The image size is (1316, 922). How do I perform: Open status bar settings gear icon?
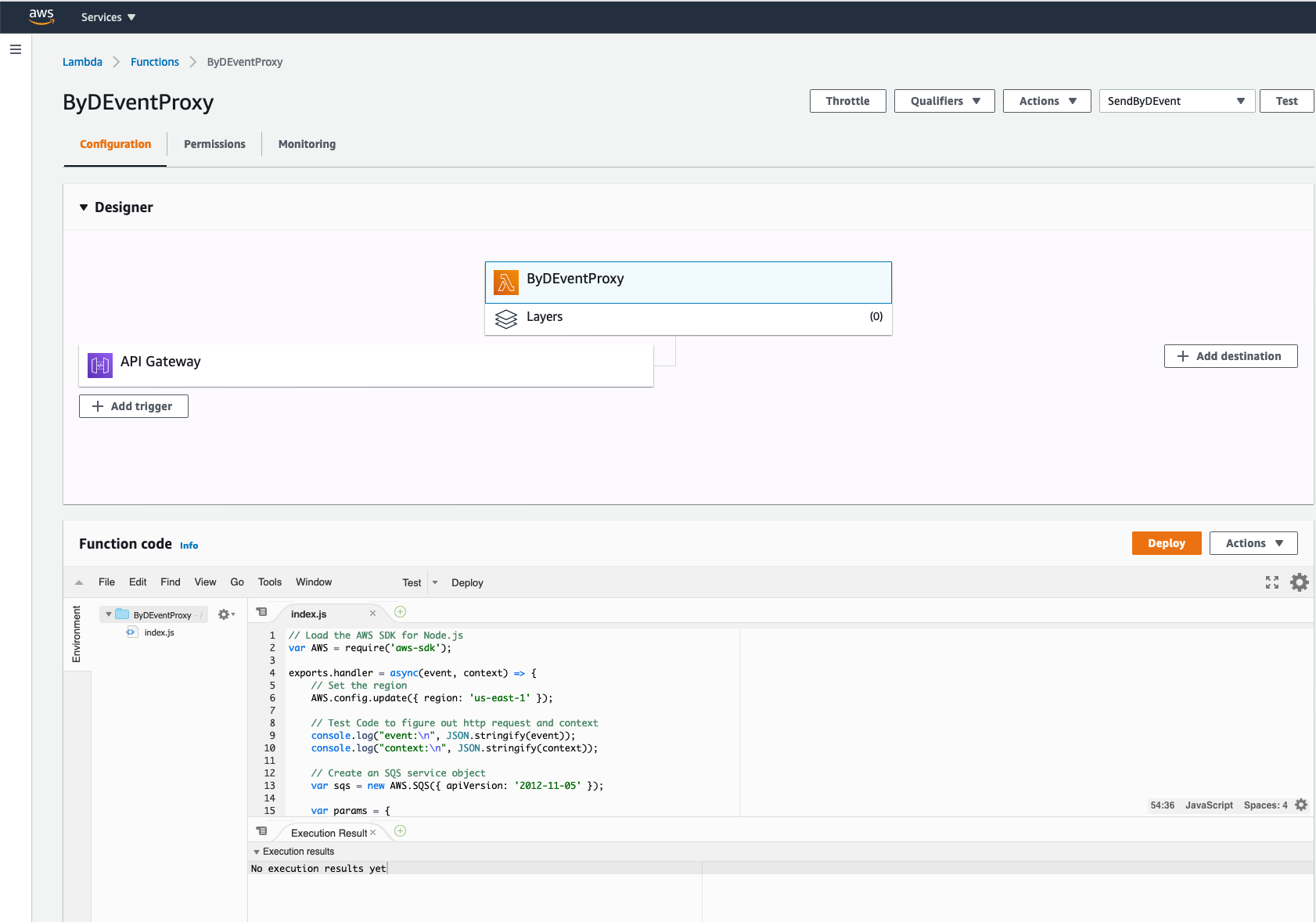point(1301,805)
